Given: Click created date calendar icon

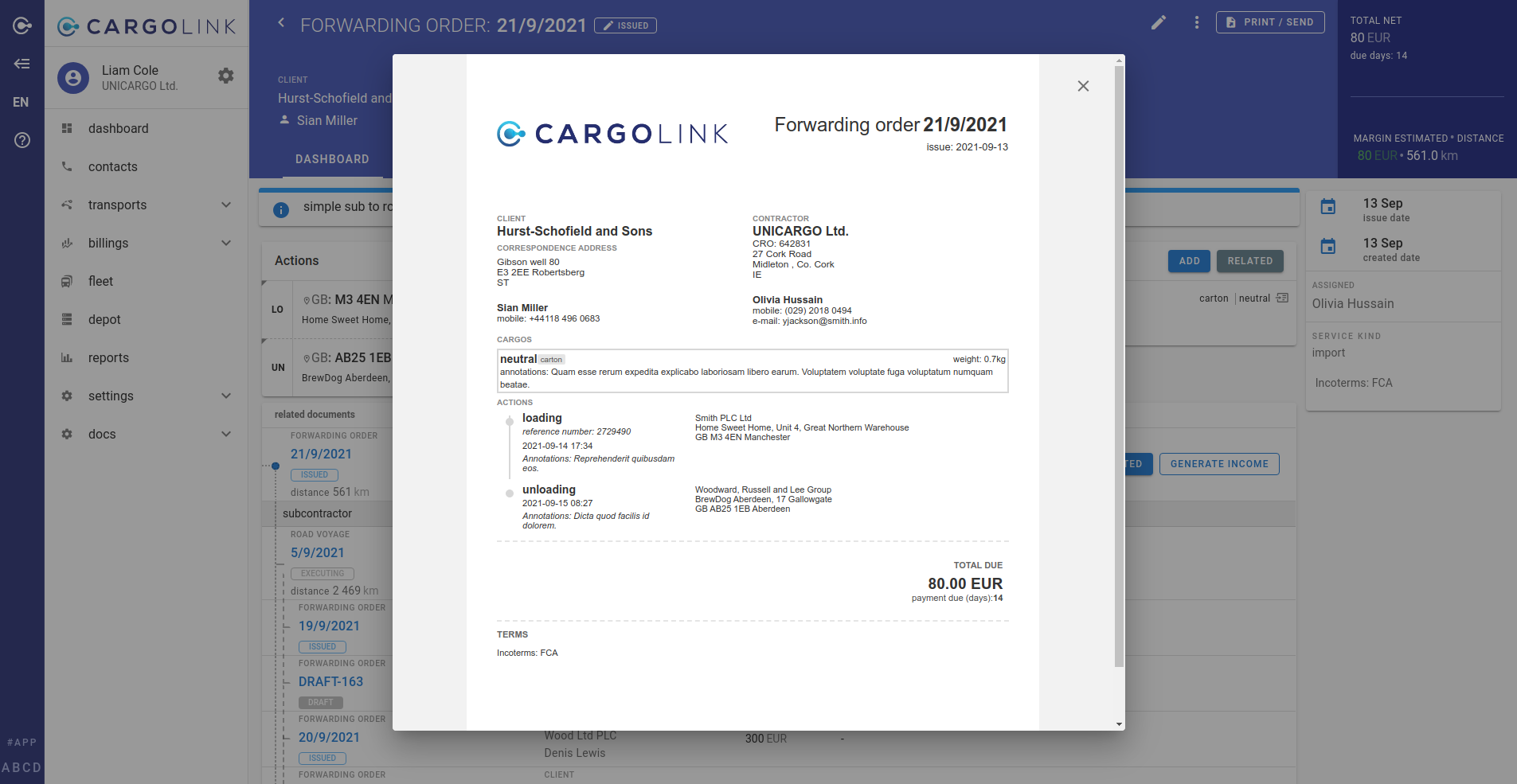Looking at the screenshot, I should click(1328, 247).
